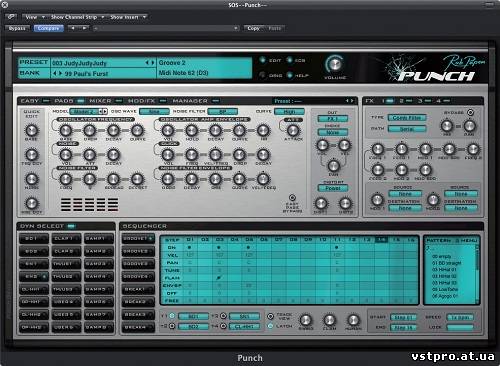
Task: Go to next setting with host right arrow
Action: tap(84, 28)
